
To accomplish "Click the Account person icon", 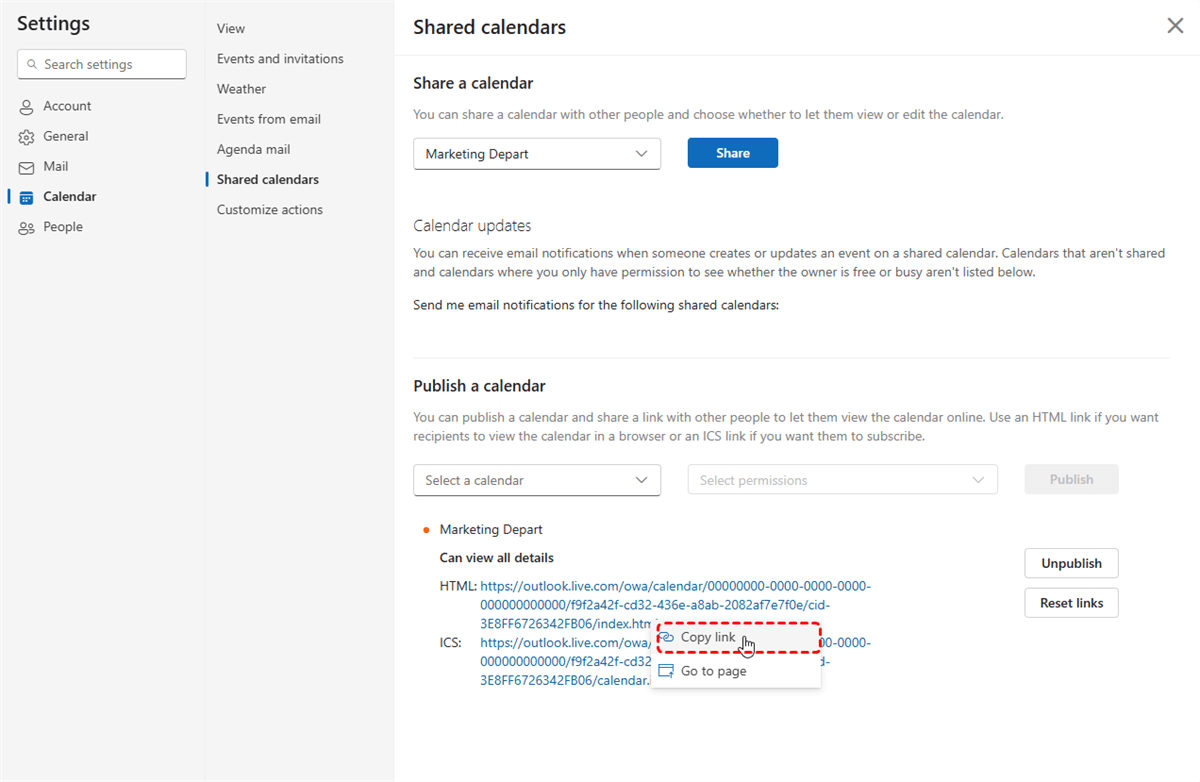I will (x=27, y=107).
